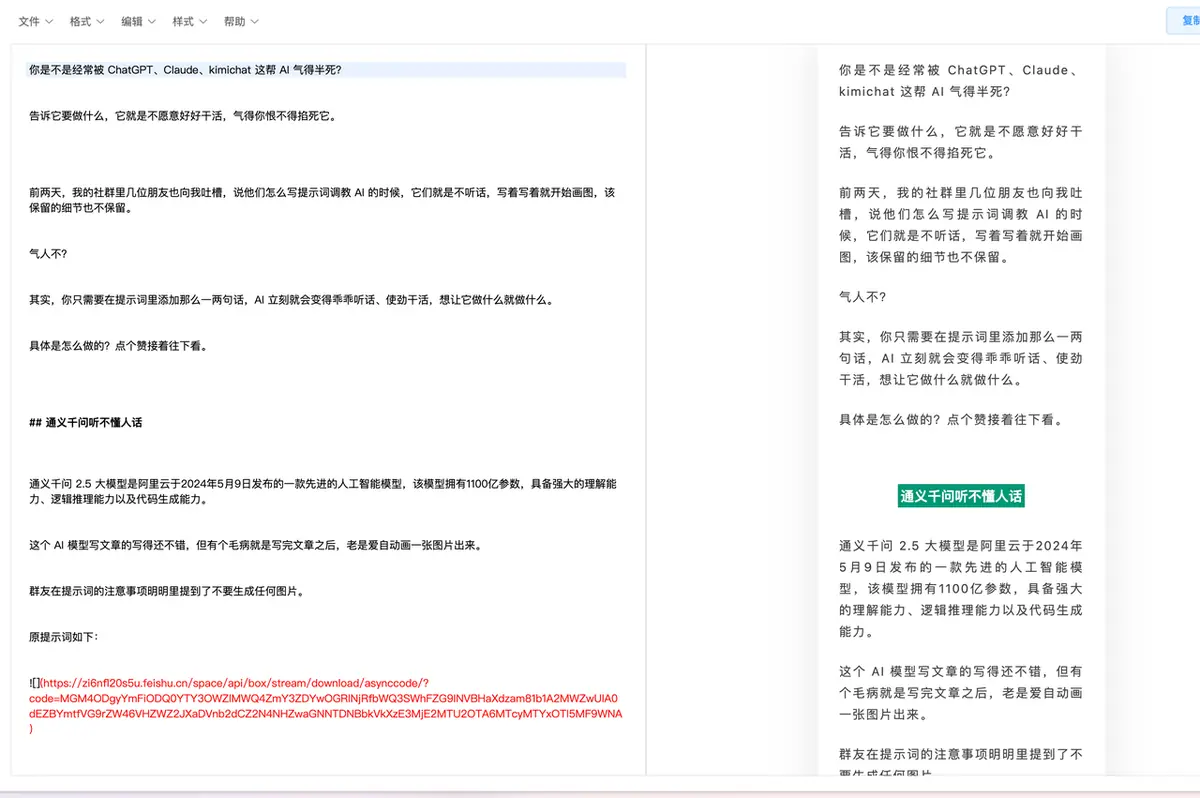Open the 帮助 menu

click(241, 21)
